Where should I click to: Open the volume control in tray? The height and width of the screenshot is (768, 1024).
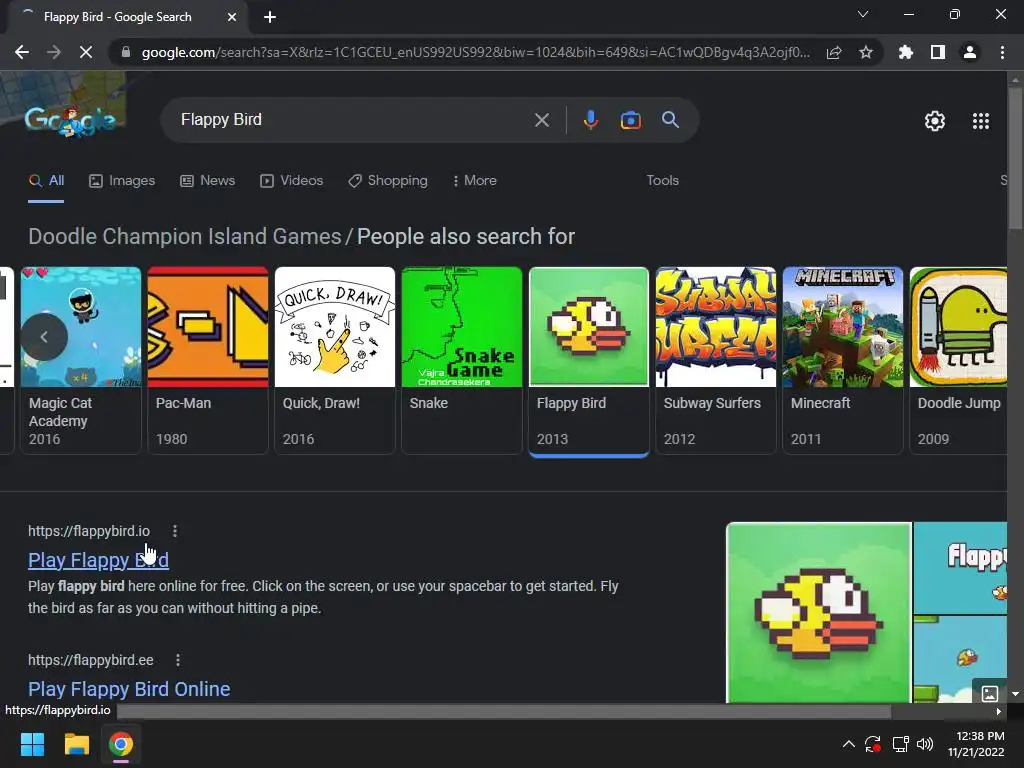pyautogui.click(x=924, y=744)
